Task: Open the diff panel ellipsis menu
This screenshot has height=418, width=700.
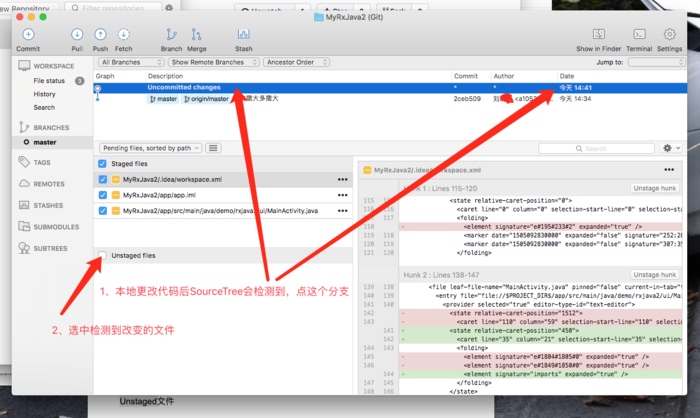Action: point(669,170)
